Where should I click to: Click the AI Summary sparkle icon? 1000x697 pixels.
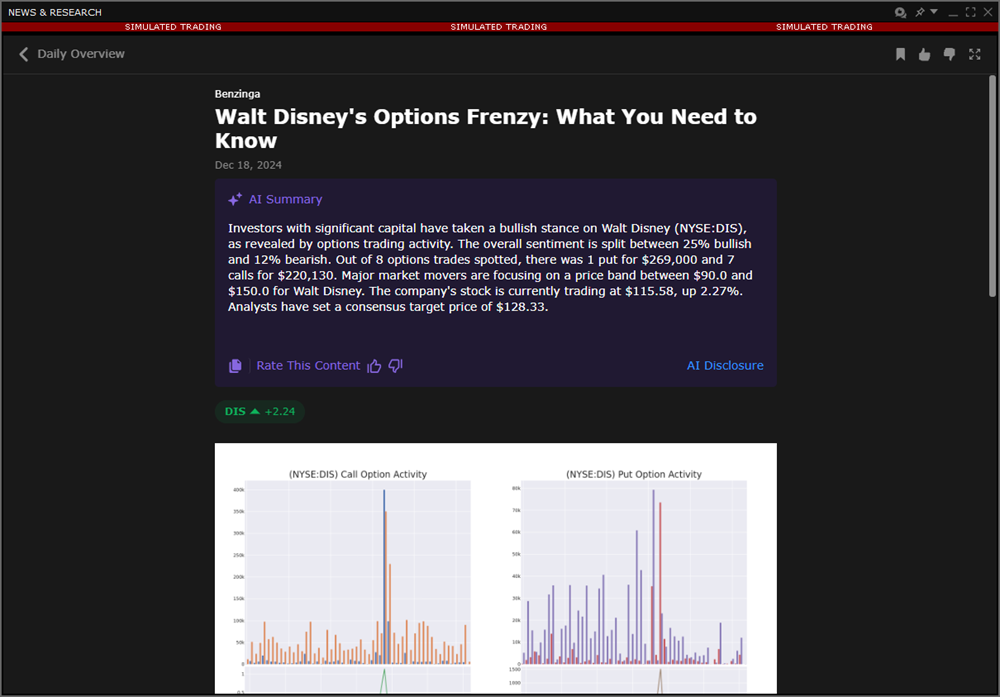[x=235, y=200]
